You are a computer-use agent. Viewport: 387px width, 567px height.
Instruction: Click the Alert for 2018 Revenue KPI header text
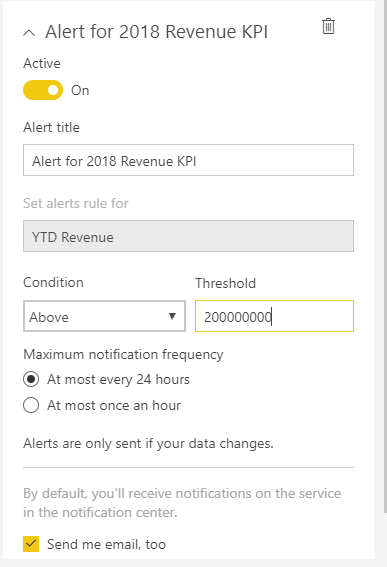(x=157, y=31)
